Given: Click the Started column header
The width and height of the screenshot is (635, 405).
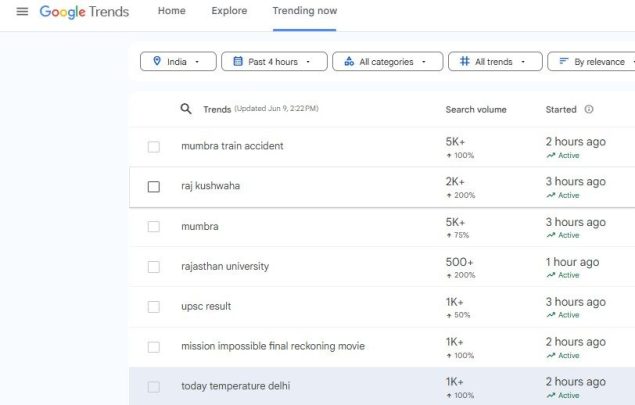Looking at the screenshot, I should [x=560, y=109].
